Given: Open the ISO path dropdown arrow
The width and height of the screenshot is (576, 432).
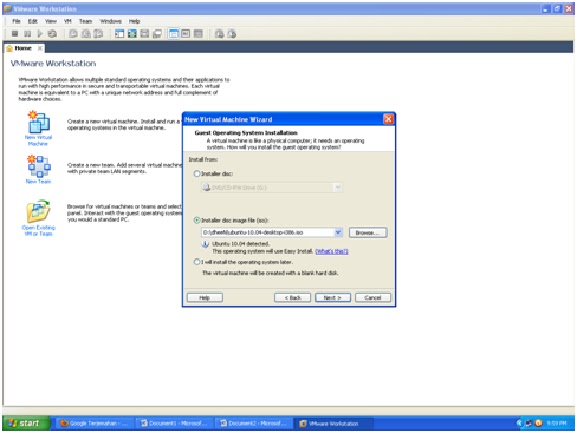Looking at the screenshot, I should (x=338, y=233).
